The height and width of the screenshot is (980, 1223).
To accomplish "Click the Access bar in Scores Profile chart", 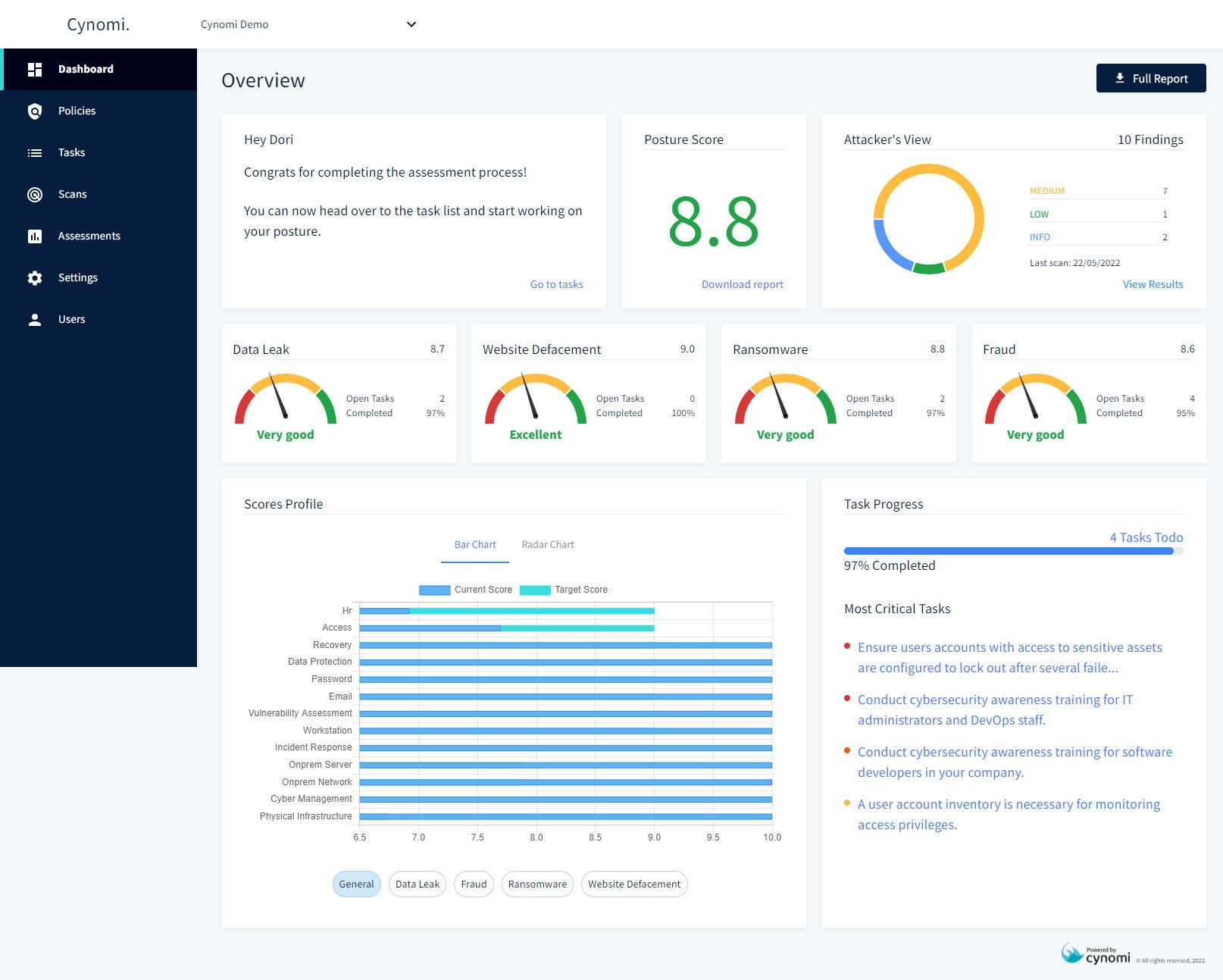I will tap(506, 628).
